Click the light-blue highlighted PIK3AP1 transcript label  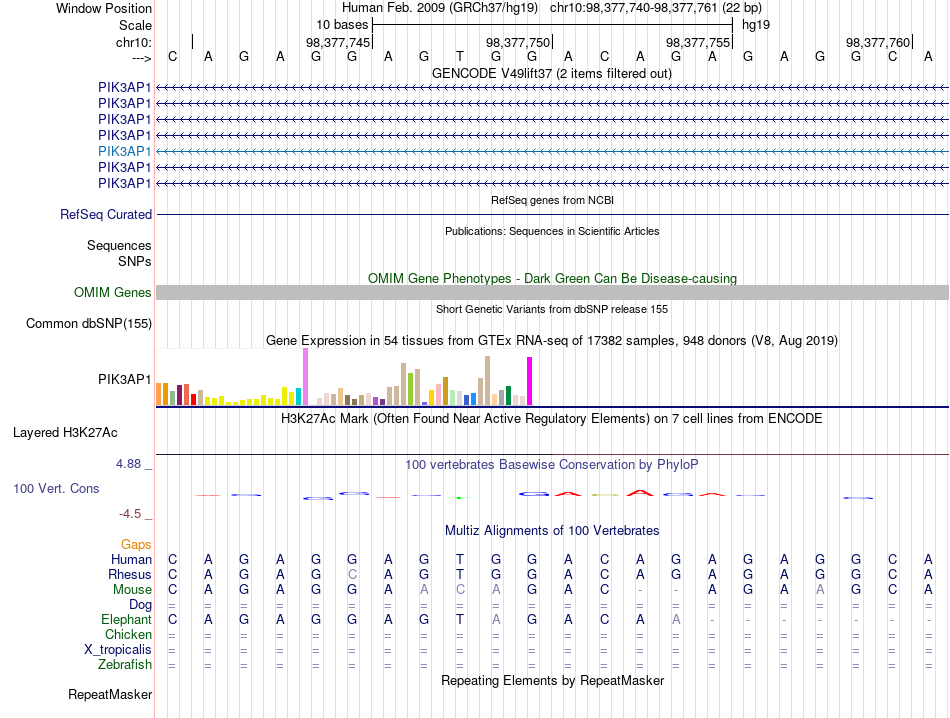[x=125, y=151]
